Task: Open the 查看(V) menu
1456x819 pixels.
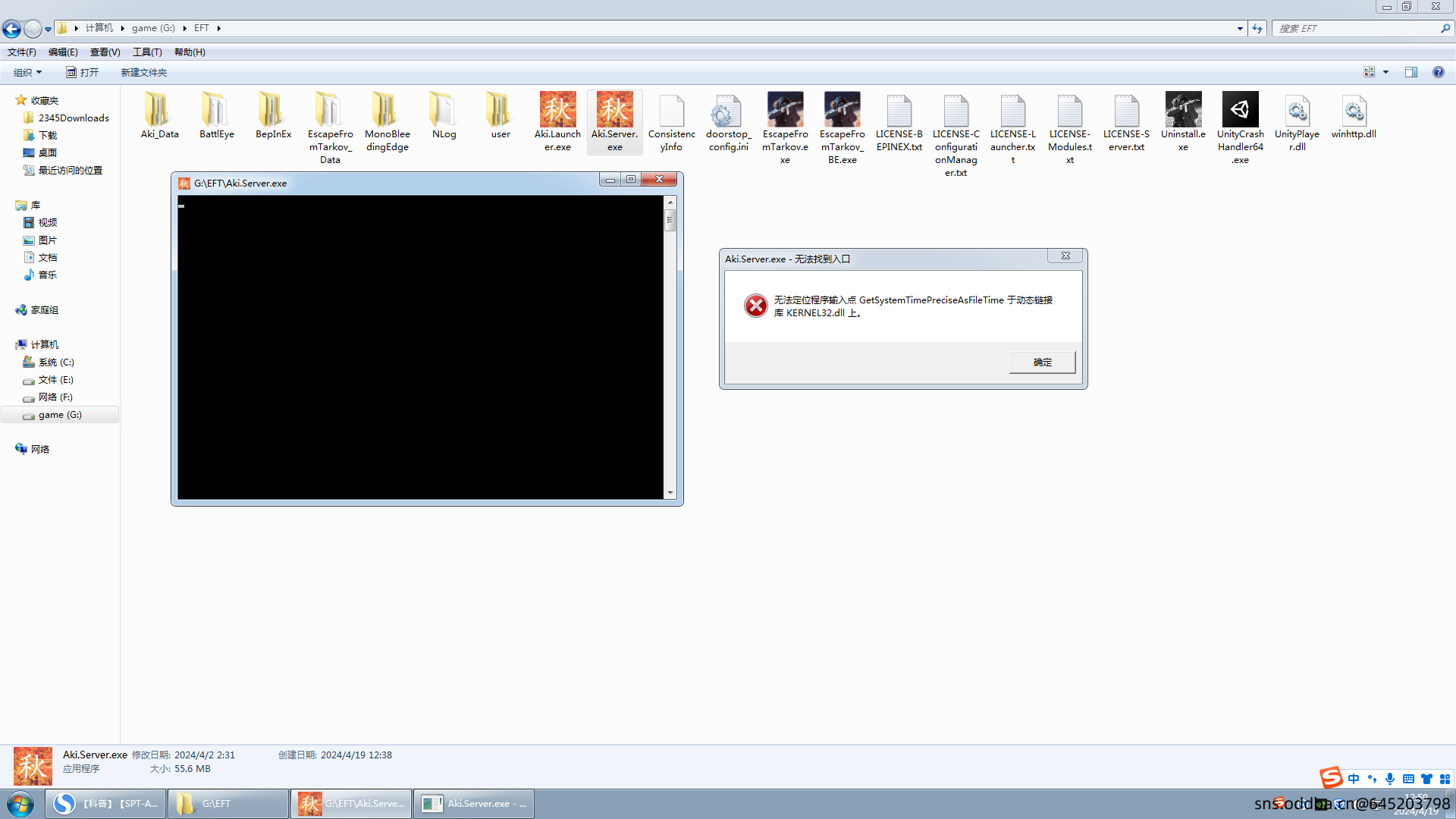Action: point(105,52)
